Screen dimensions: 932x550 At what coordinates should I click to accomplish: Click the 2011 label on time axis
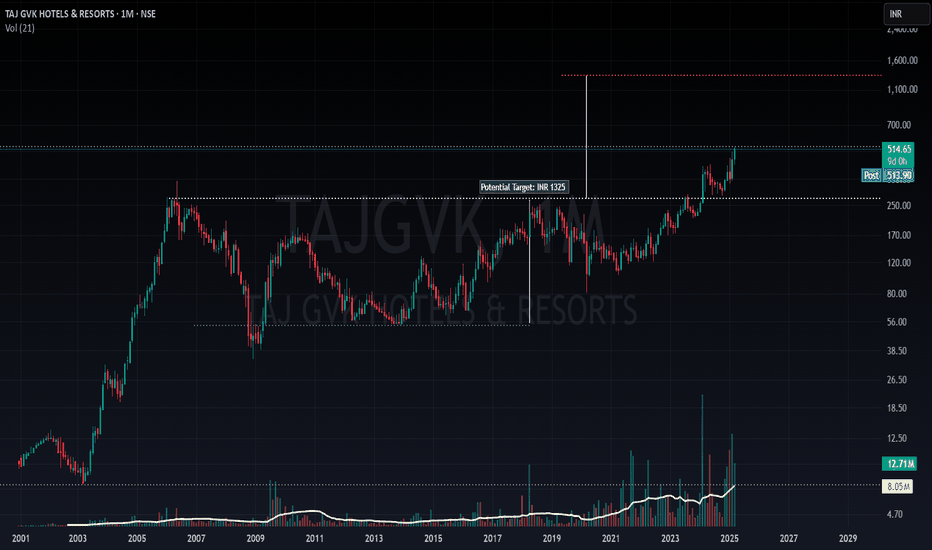(x=314, y=538)
